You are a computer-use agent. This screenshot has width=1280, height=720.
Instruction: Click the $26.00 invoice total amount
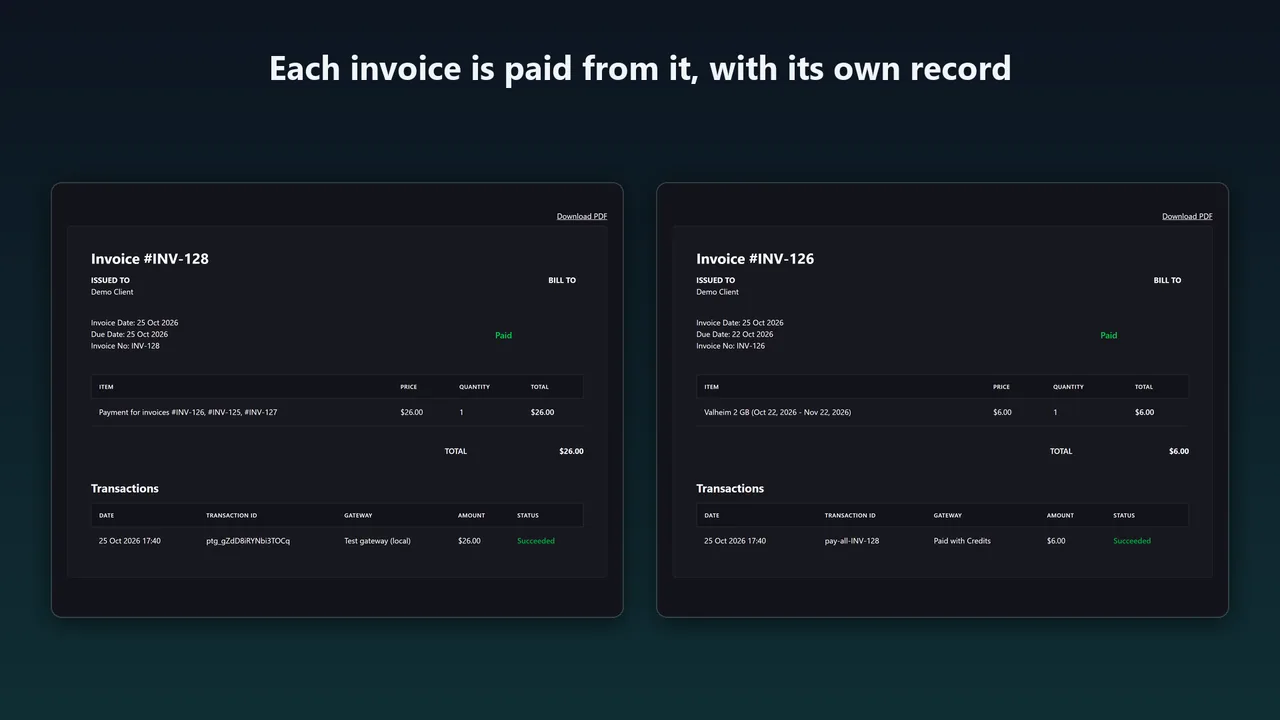click(x=571, y=451)
